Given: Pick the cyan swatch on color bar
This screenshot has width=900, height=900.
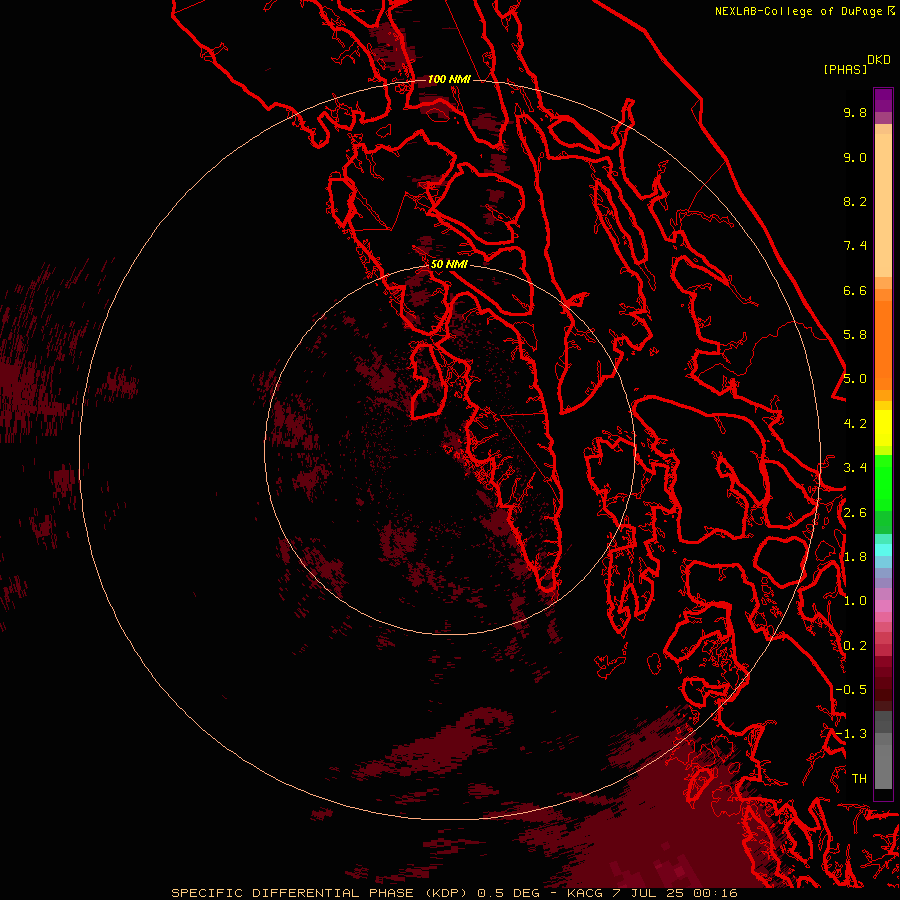Looking at the screenshot, I should click(x=883, y=550).
